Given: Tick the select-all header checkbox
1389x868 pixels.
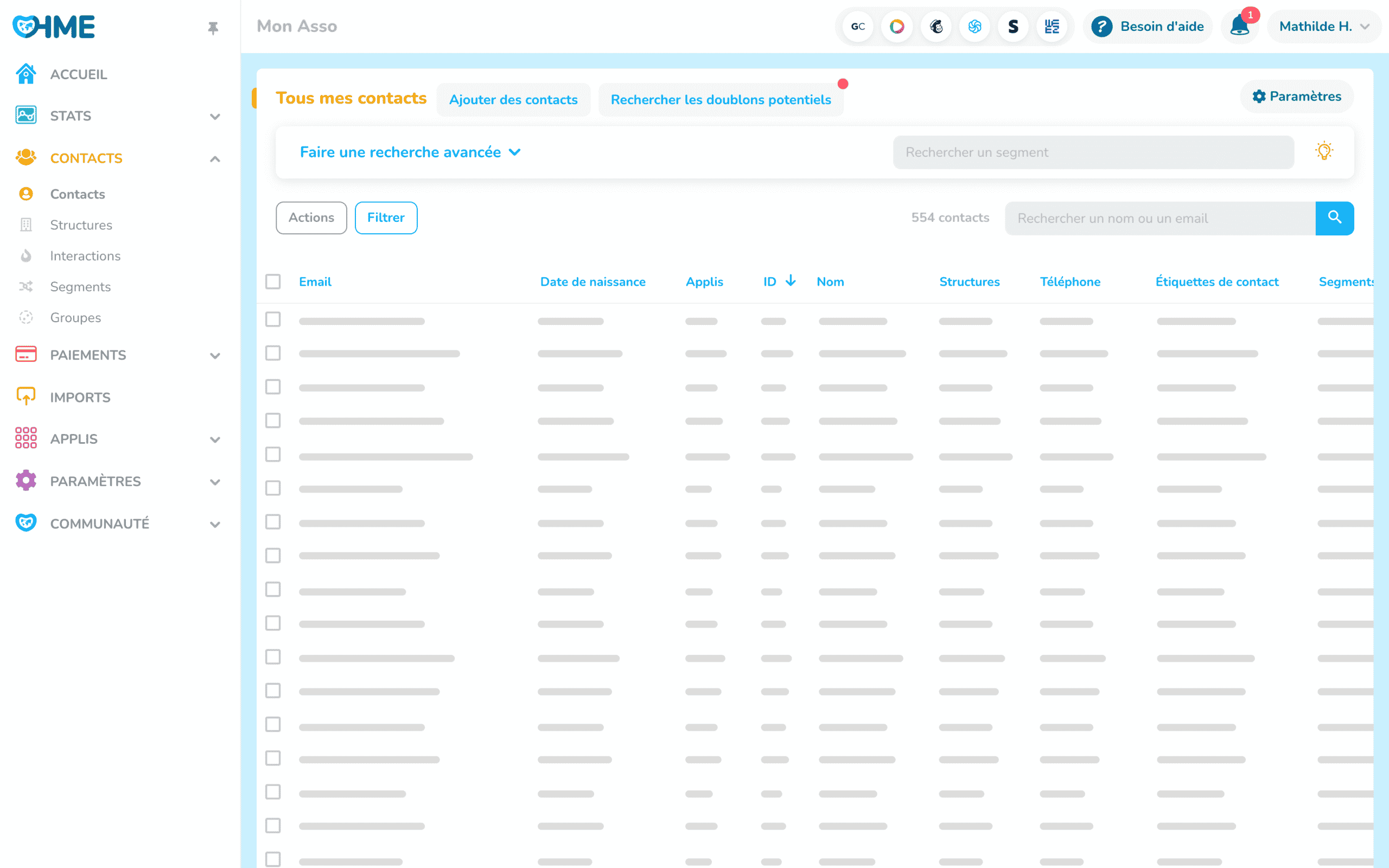Looking at the screenshot, I should pyautogui.click(x=272, y=282).
